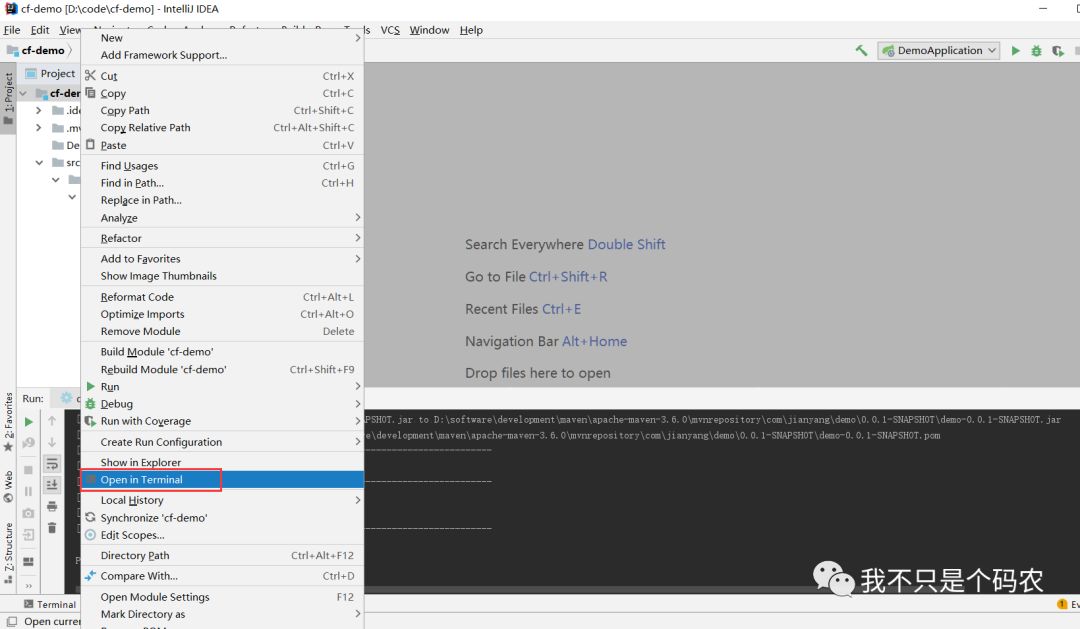The image size is (1080, 629).
Task: Open the DemoApplication run configuration dropdown
Action: [938, 50]
